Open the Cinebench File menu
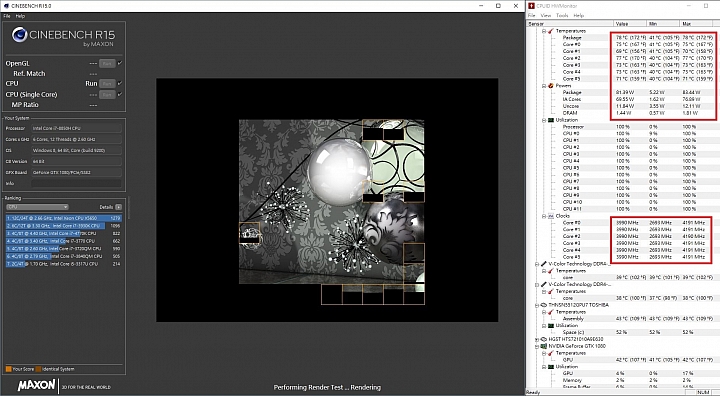This screenshot has width=720, height=396. [x=6, y=16]
